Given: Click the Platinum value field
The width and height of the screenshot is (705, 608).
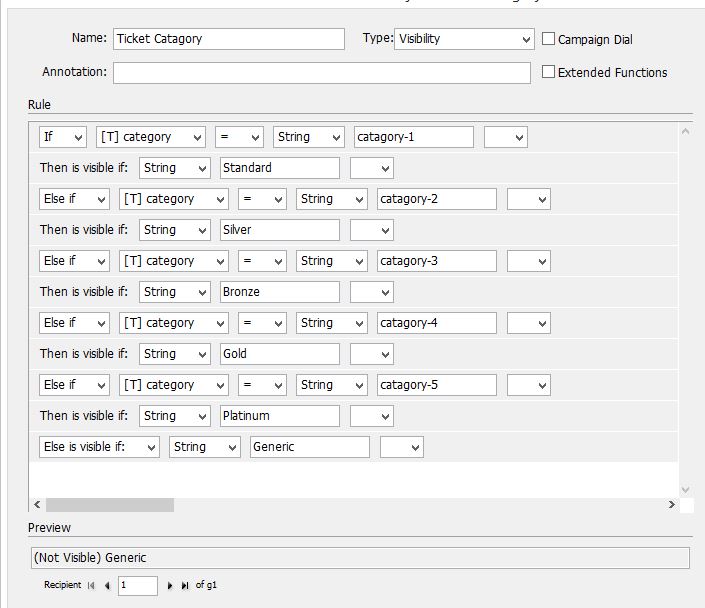Looking at the screenshot, I should coord(280,416).
